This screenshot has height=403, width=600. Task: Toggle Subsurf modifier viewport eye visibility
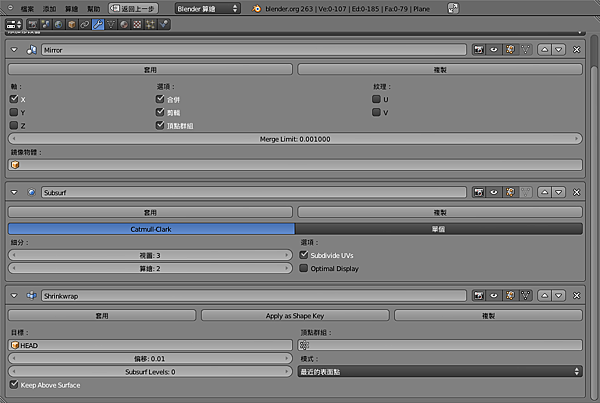pos(494,192)
